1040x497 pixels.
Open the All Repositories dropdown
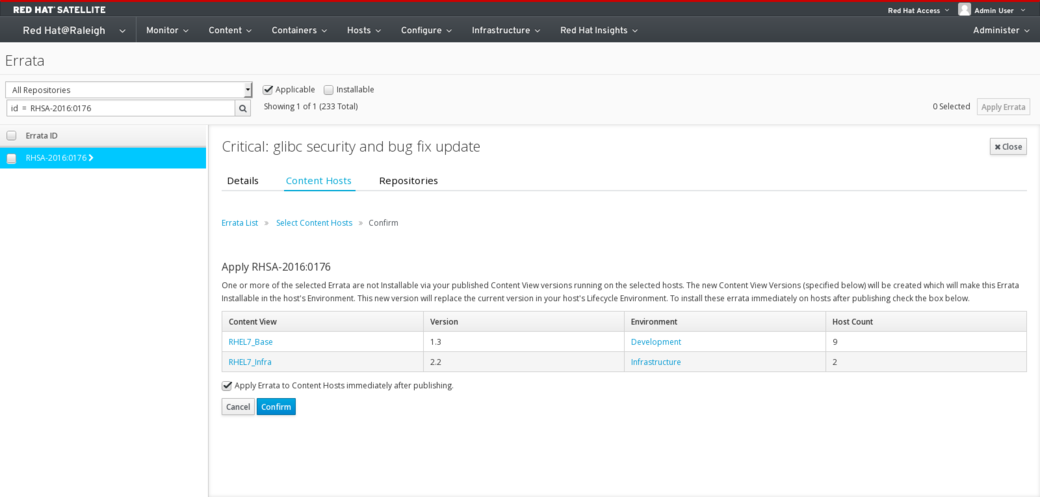129,90
